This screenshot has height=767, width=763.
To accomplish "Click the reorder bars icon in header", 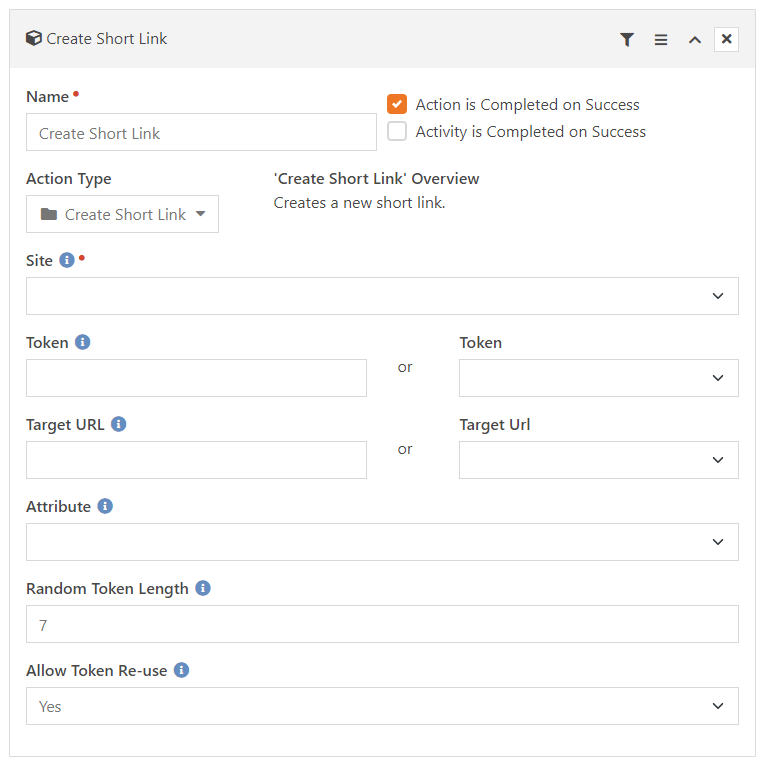I will point(661,39).
